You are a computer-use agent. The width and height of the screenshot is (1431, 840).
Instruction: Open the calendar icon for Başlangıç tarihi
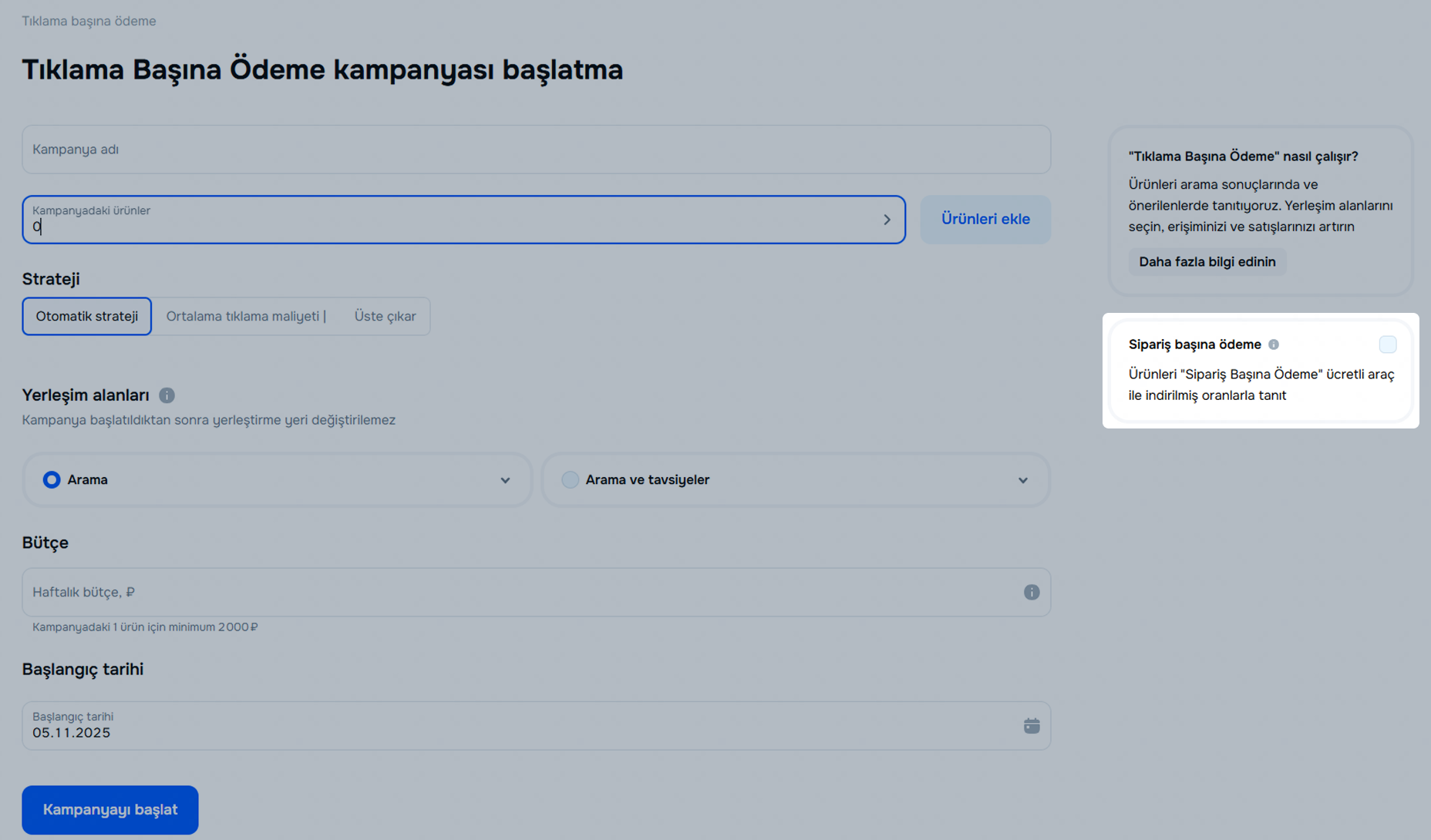pyautogui.click(x=1031, y=726)
